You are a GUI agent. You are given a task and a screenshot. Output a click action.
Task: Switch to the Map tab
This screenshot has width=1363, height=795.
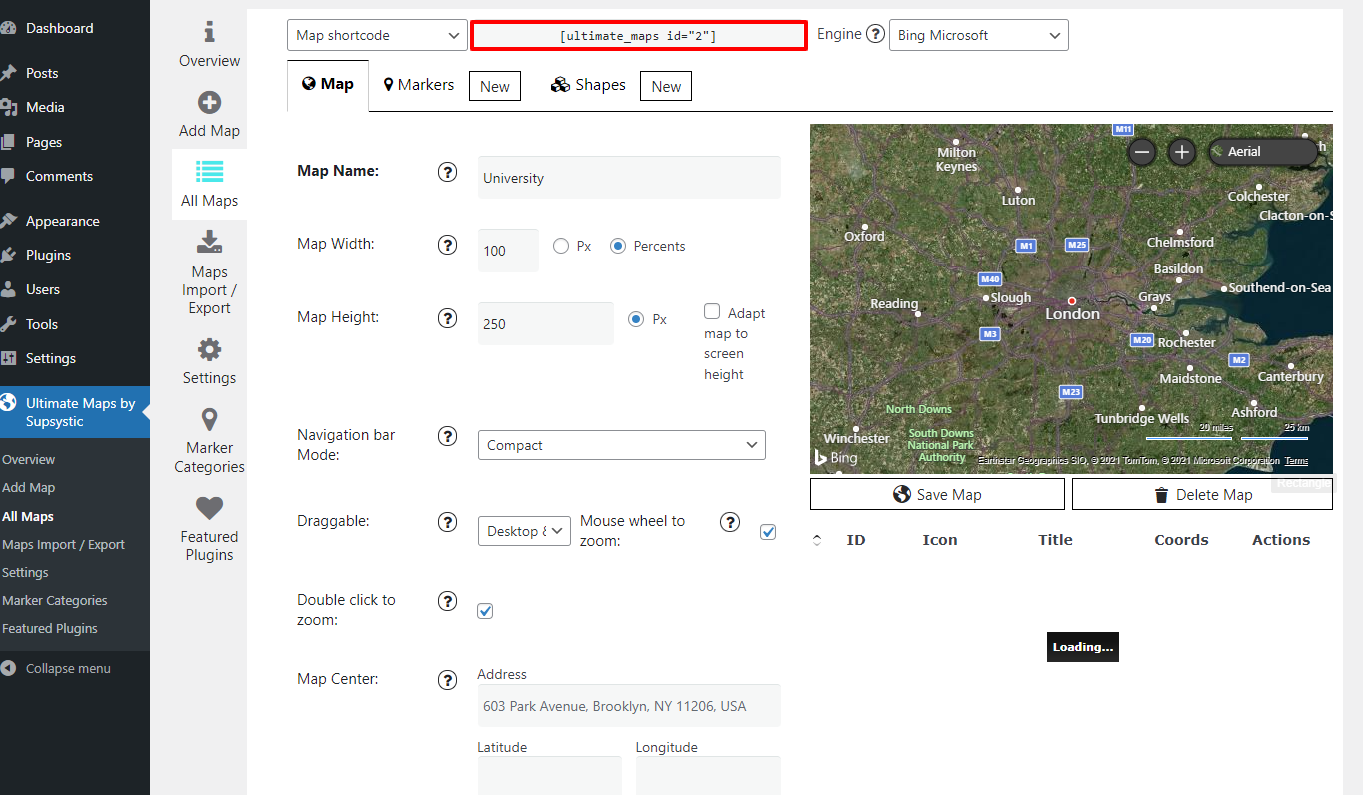[x=328, y=85]
